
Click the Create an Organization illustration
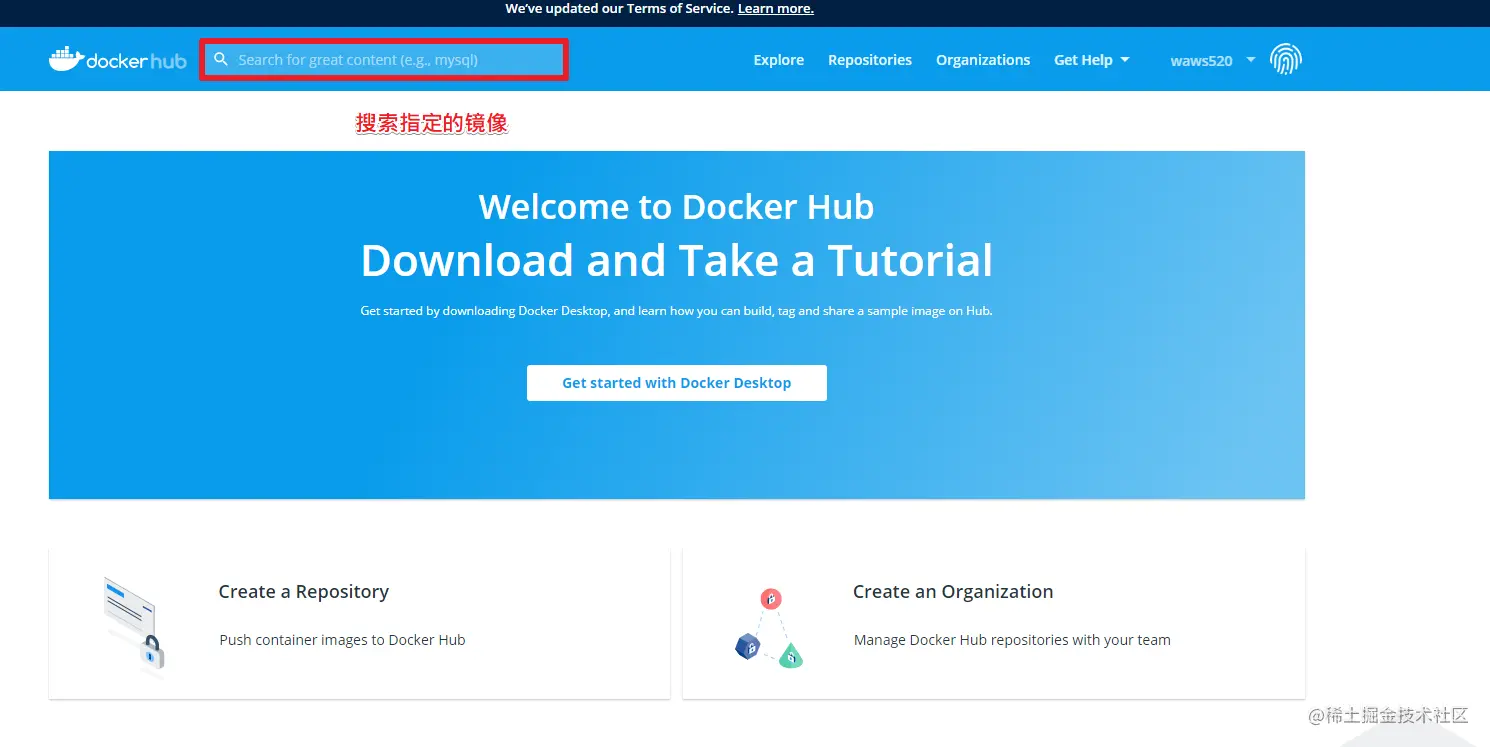coord(769,628)
